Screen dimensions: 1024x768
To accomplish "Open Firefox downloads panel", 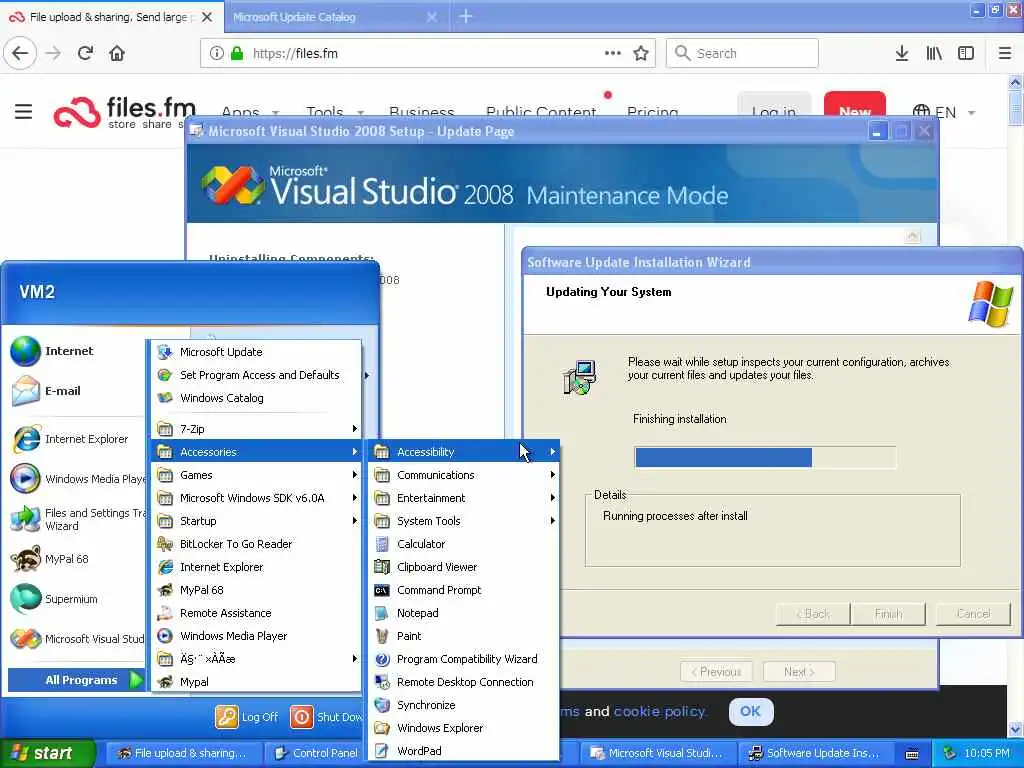I will [x=902, y=53].
